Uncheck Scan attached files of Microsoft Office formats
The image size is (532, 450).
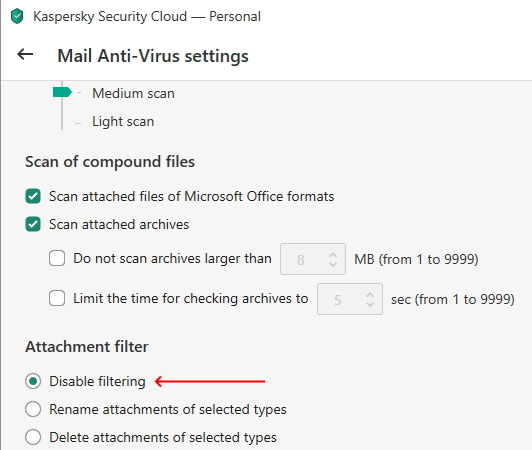pos(33,196)
